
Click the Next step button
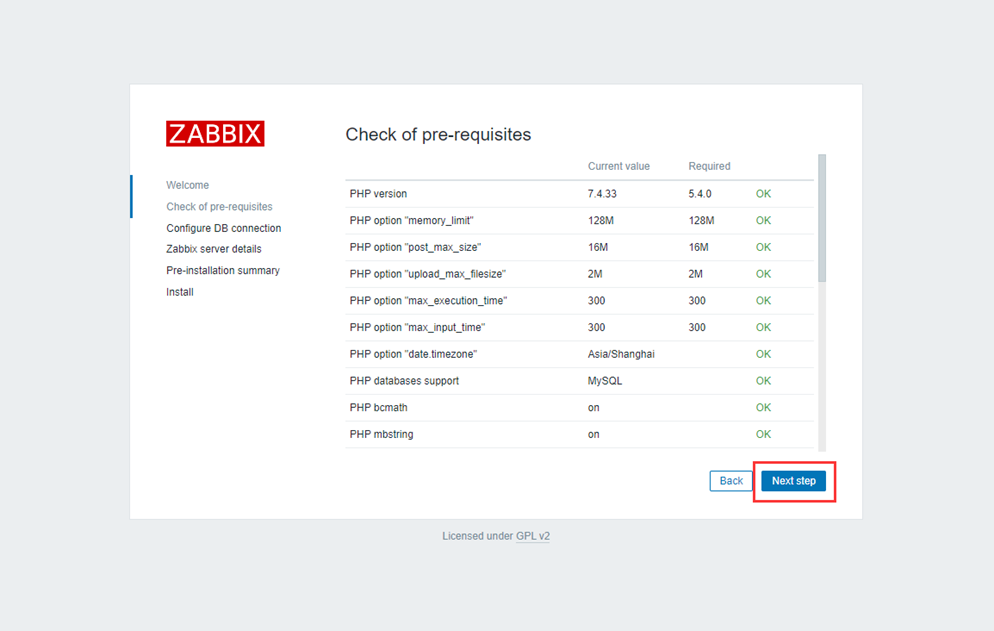pyautogui.click(x=794, y=481)
